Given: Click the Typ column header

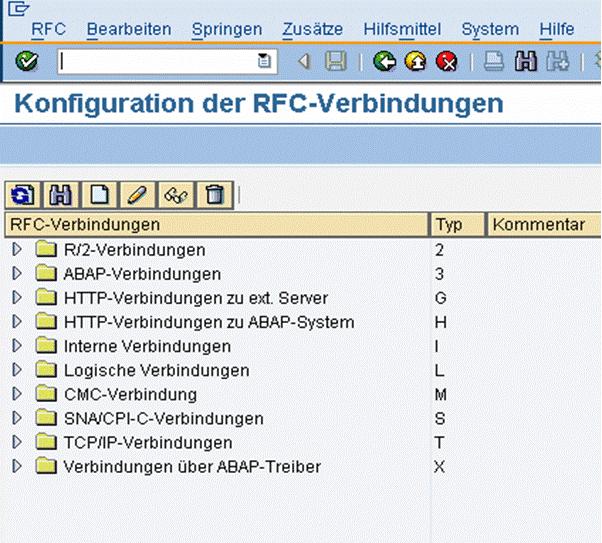Looking at the screenshot, I should click(458, 225).
